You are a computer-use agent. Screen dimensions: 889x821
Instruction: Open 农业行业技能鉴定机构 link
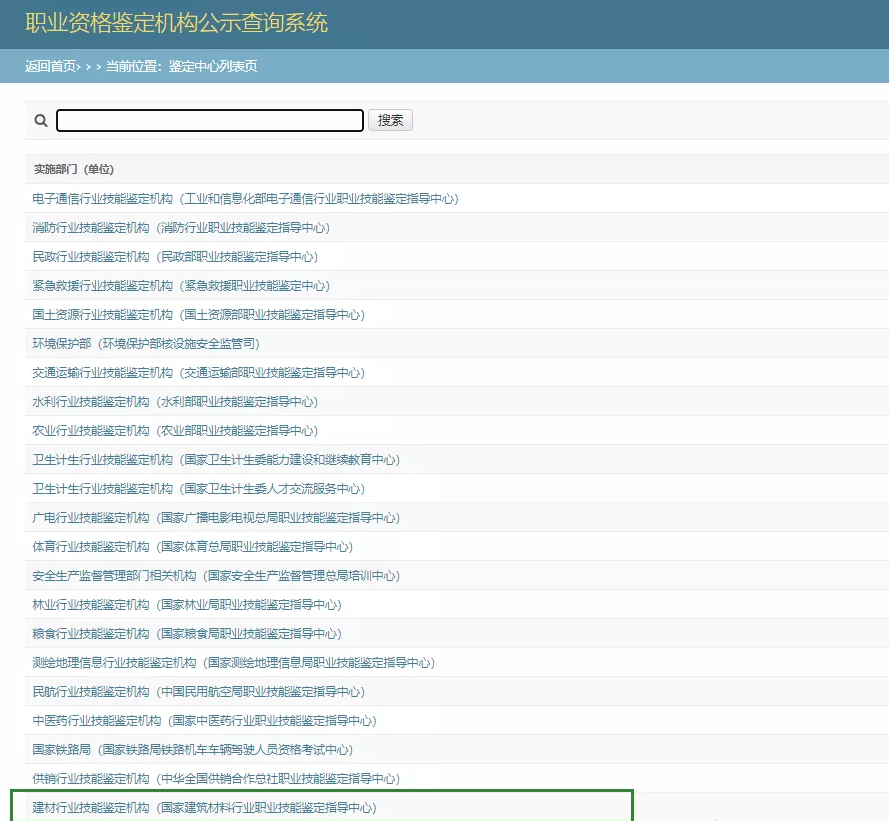click(175, 430)
